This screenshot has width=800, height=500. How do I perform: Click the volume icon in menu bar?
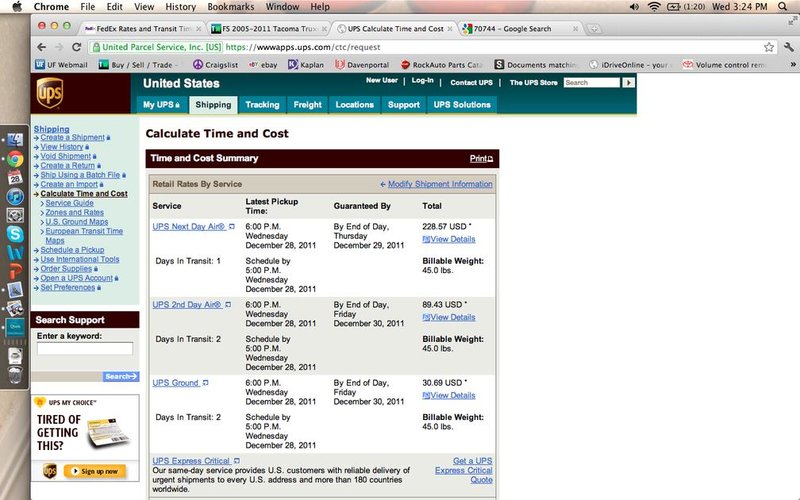(634, 7)
